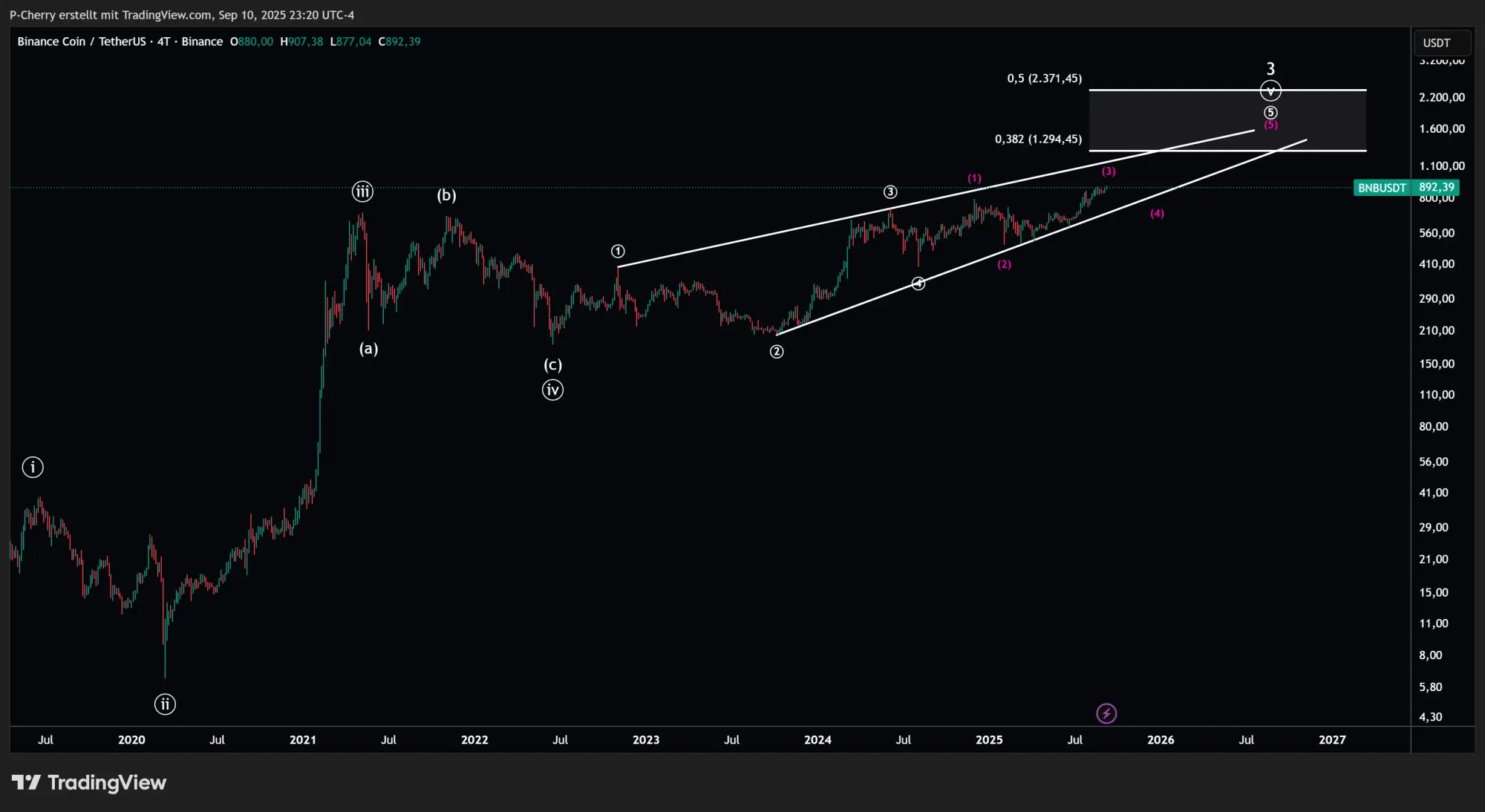
Task: Click the 210,00 price axis level
Action: click(x=1437, y=330)
